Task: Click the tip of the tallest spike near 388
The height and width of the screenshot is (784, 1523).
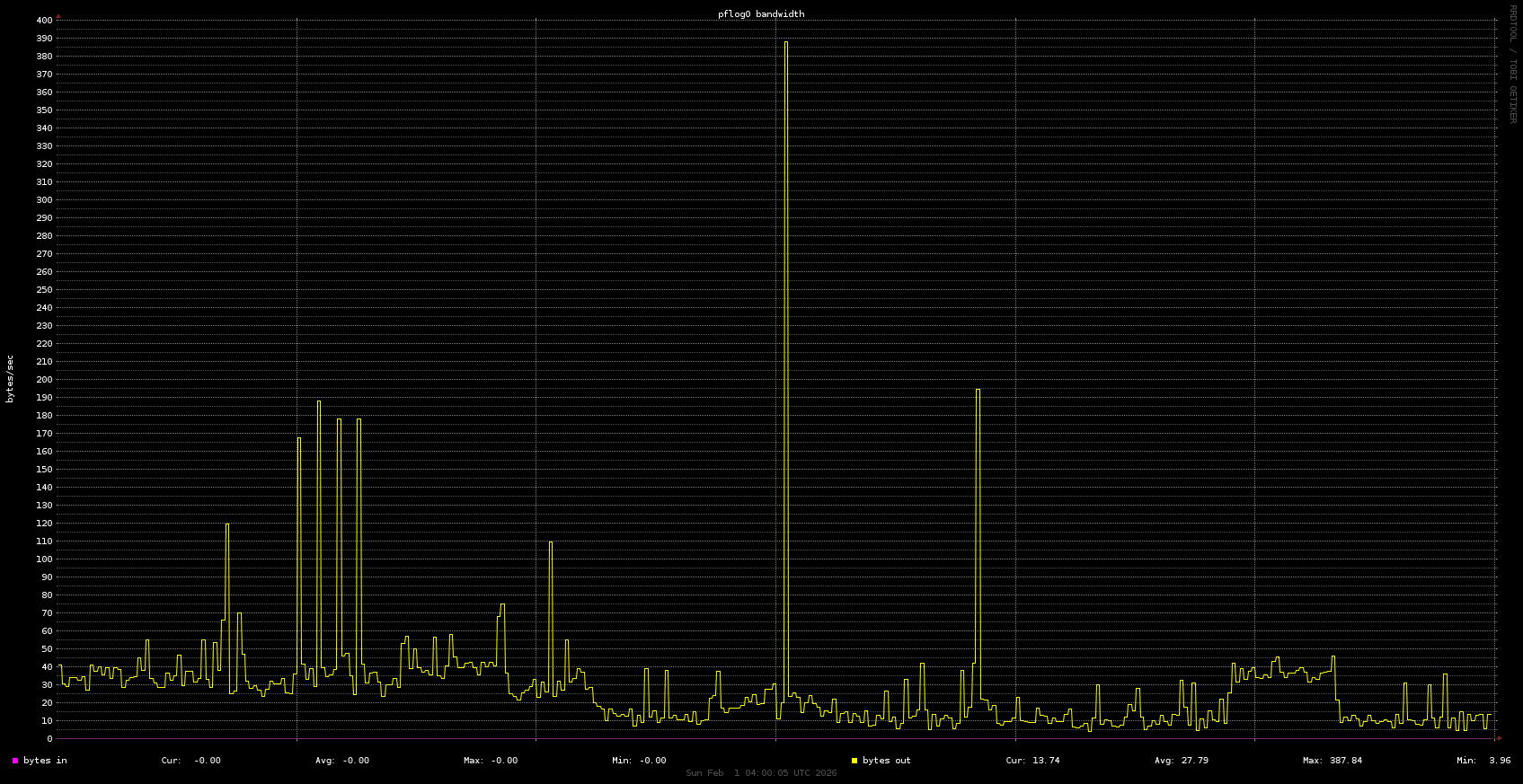Action: (x=786, y=42)
